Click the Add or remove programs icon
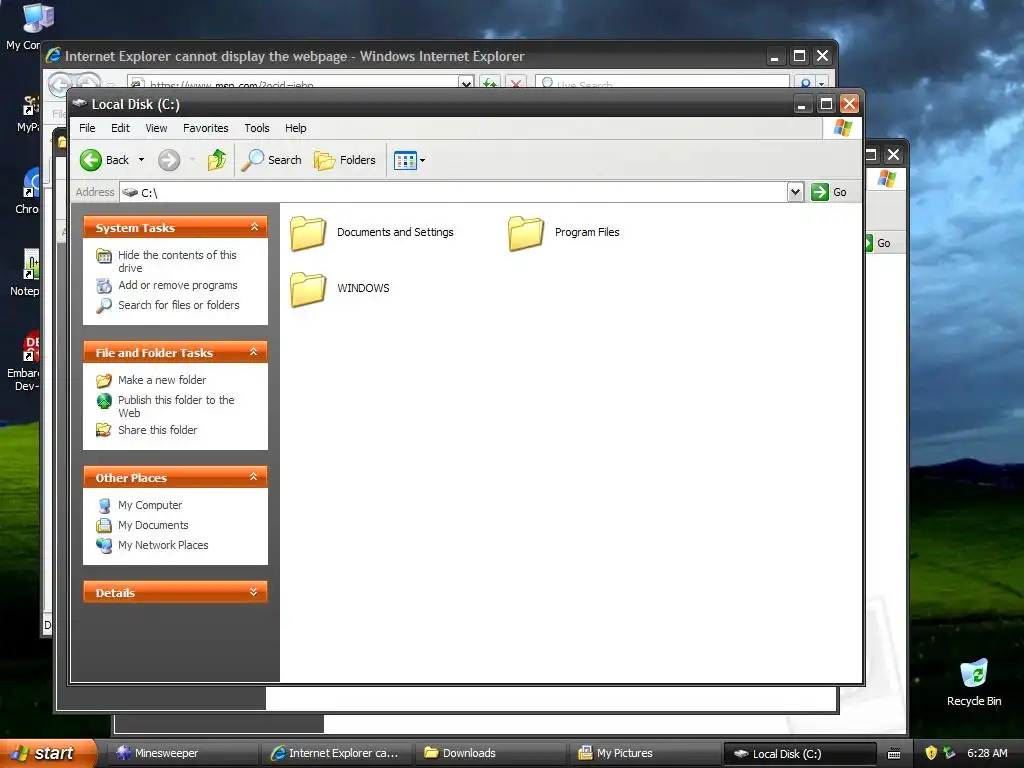The image size is (1024, 768). point(104,285)
